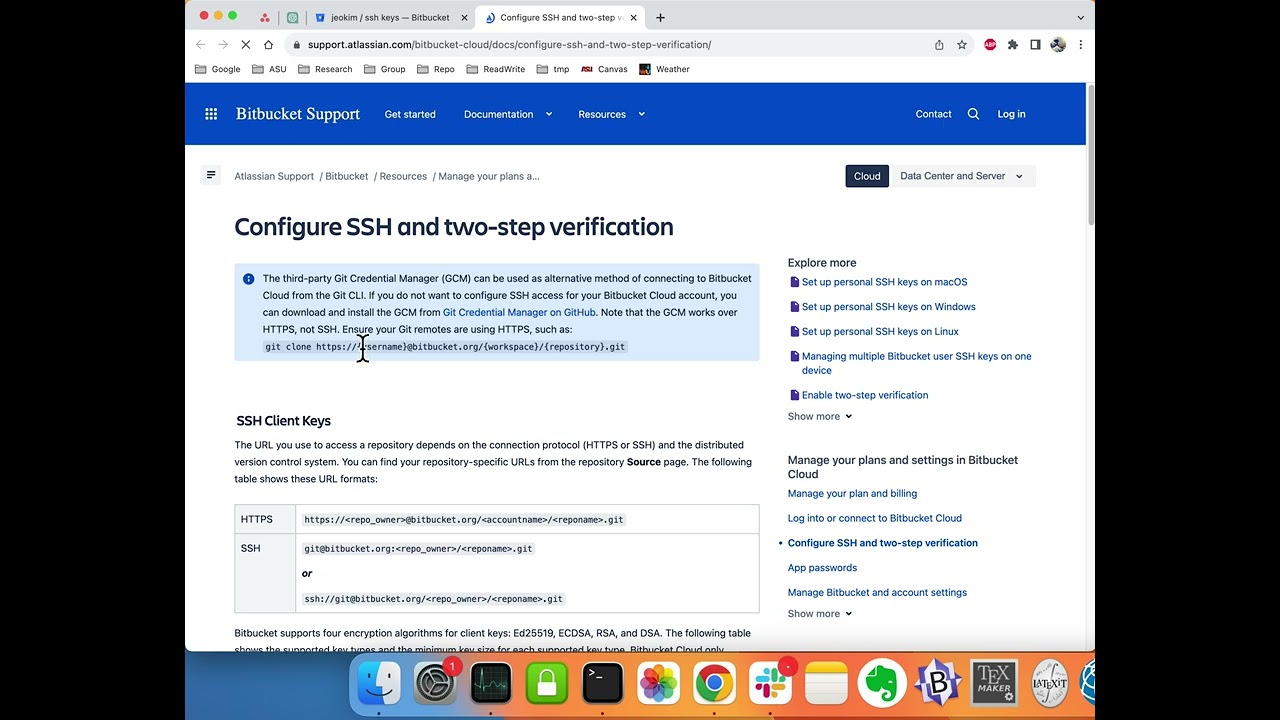The image size is (1280, 720).
Task: Expand the Documentation dropdown menu
Action: (508, 114)
